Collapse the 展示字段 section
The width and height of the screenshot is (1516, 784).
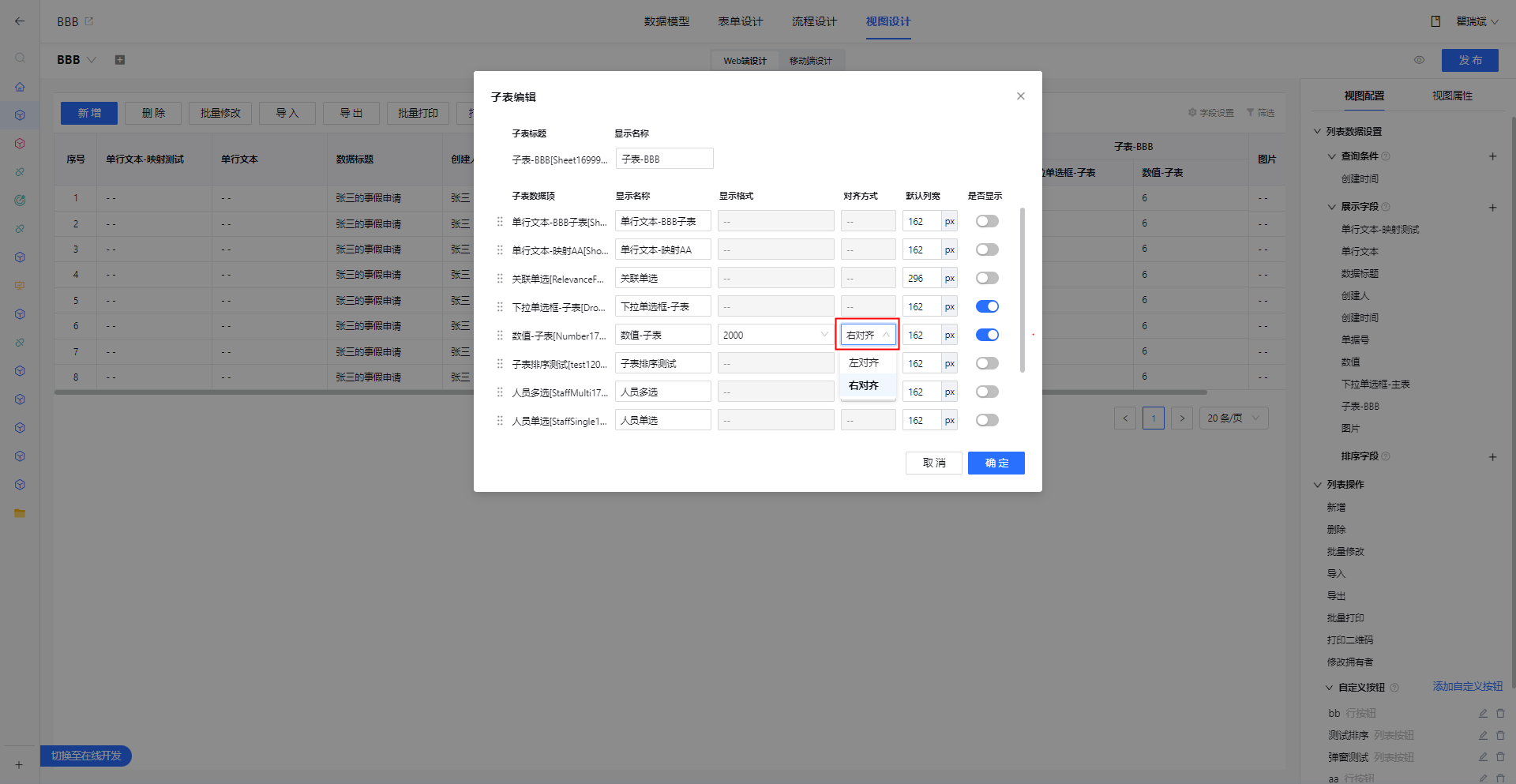tap(1332, 207)
